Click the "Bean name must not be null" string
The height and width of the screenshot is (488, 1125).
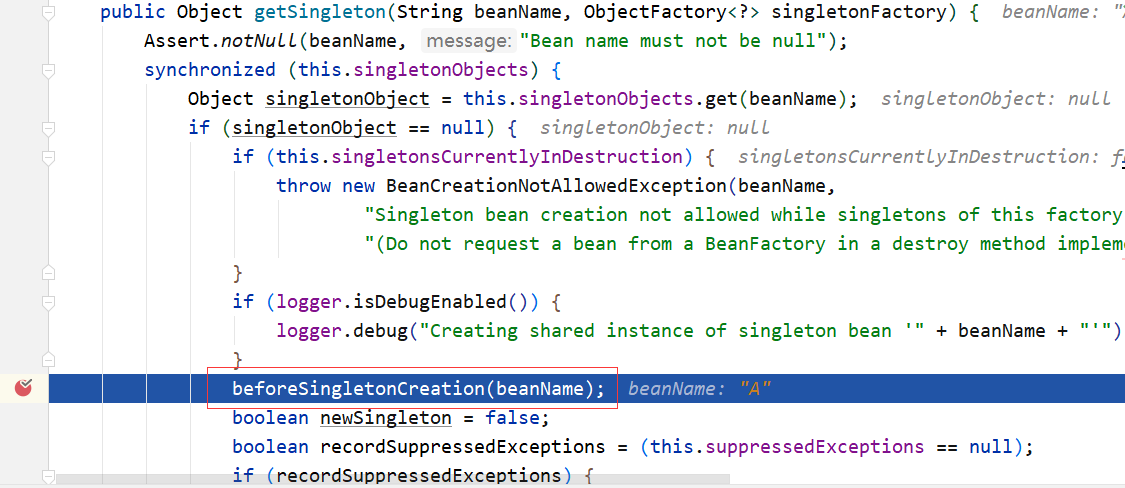pos(673,42)
